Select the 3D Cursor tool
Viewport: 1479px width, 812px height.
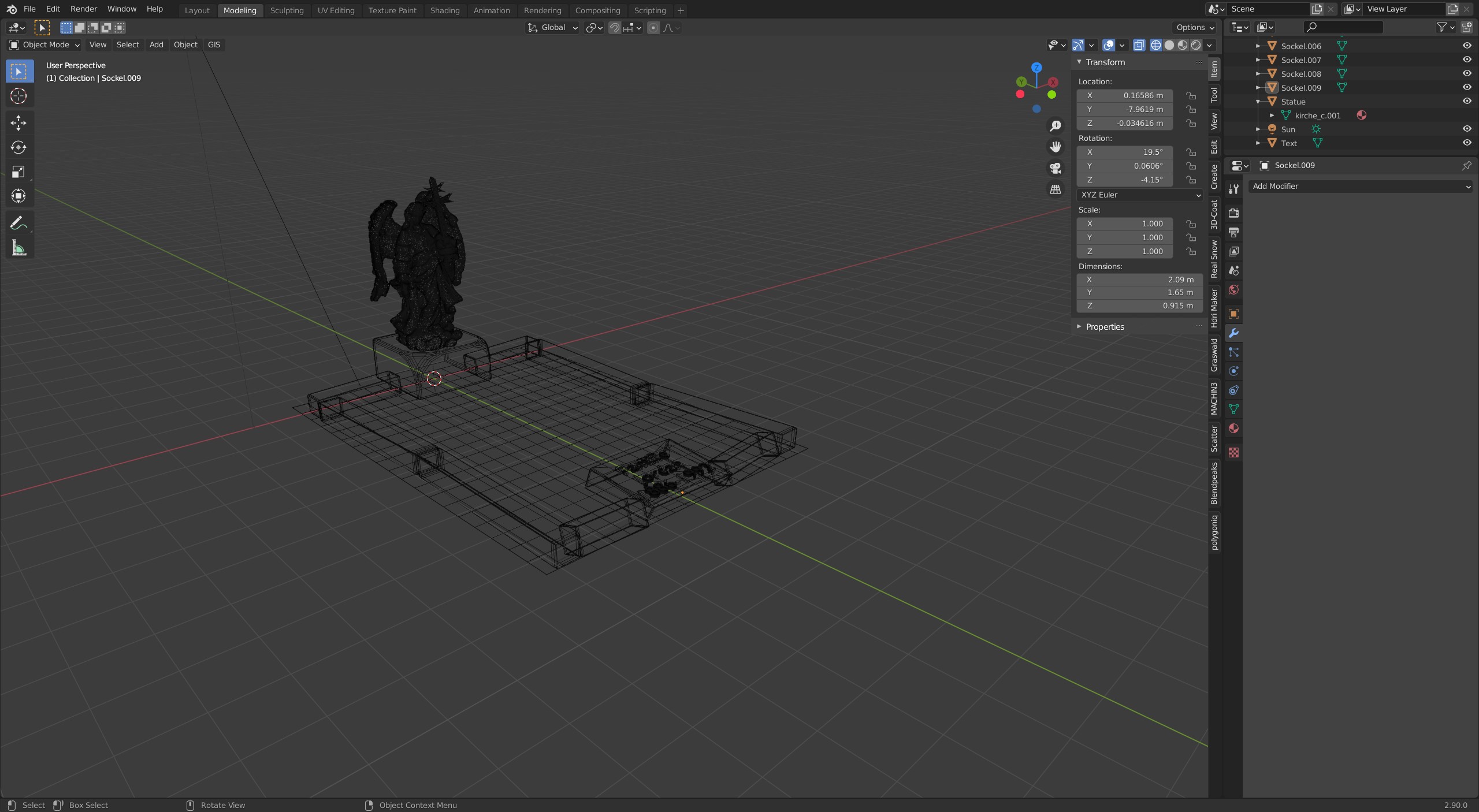pyautogui.click(x=18, y=96)
